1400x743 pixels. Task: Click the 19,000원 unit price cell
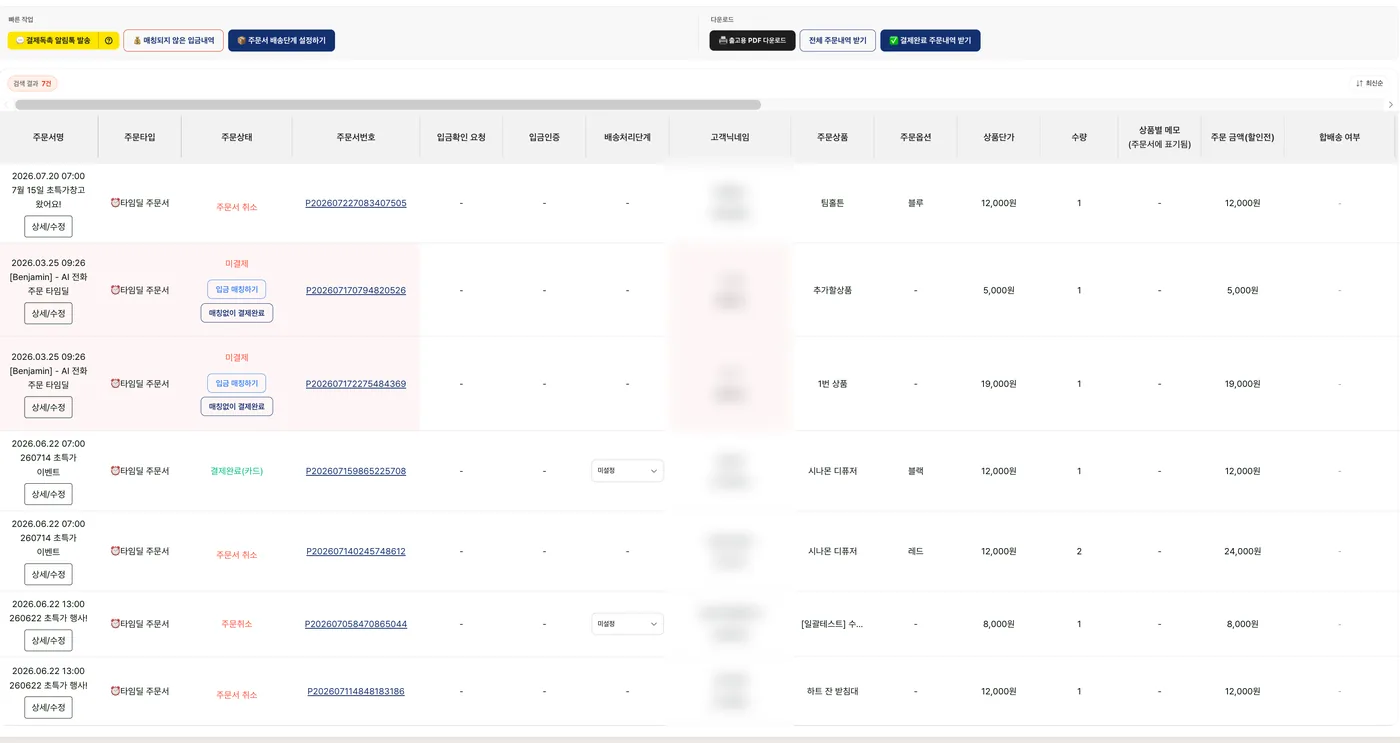[x=998, y=384]
